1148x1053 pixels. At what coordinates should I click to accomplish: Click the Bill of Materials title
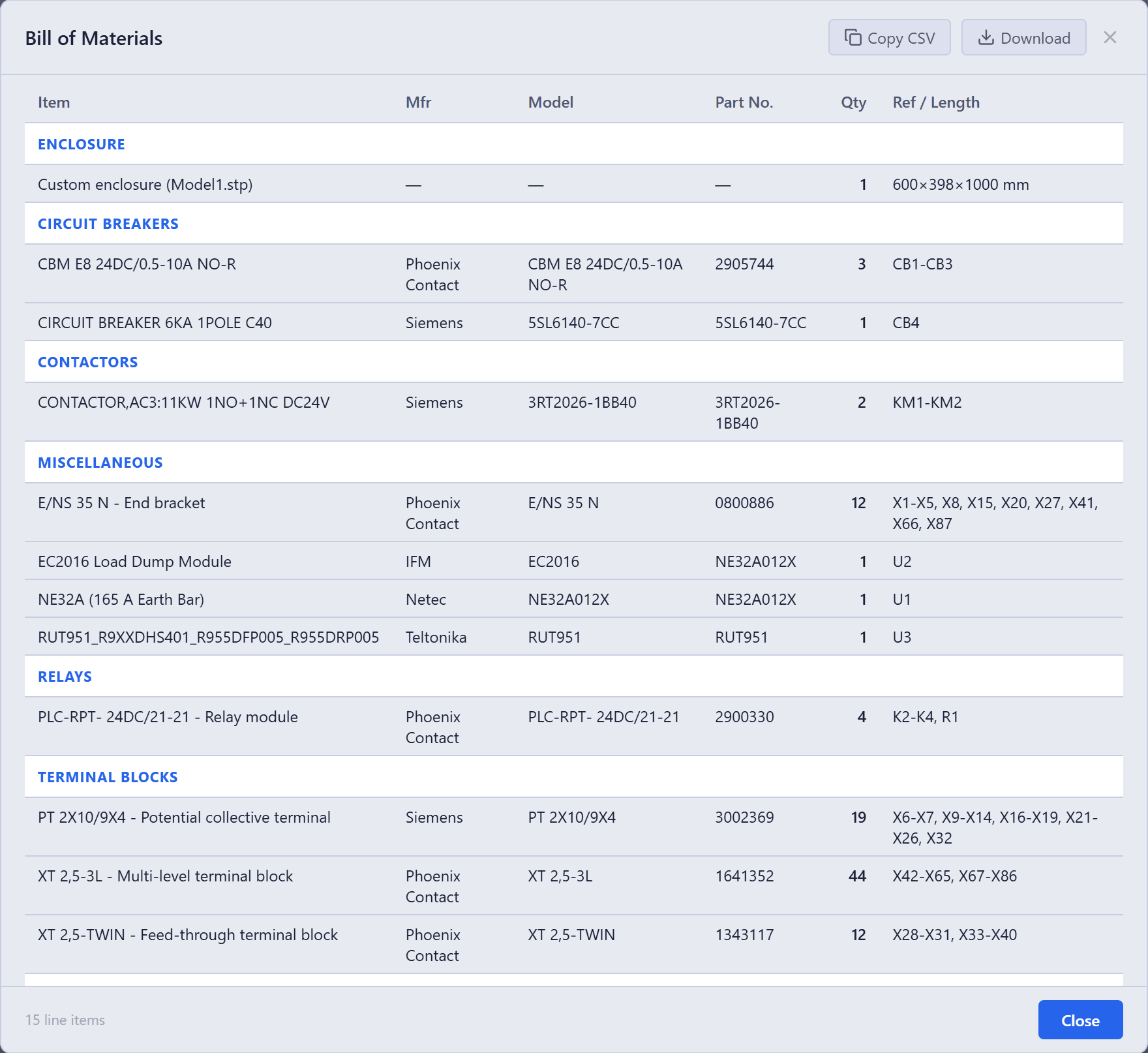coord(94,38)
